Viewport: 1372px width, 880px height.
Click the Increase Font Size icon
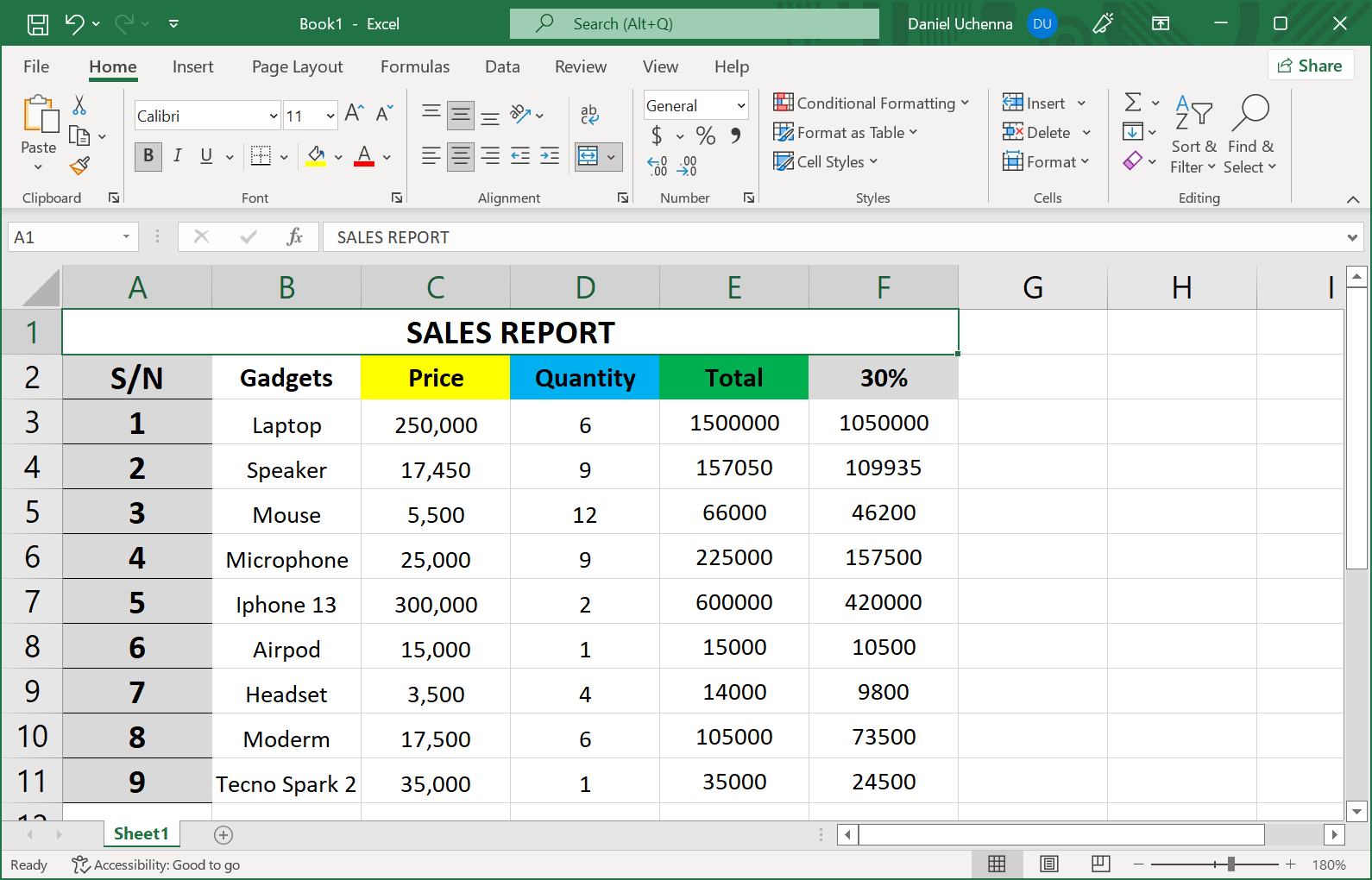click(x=354, y=113)
